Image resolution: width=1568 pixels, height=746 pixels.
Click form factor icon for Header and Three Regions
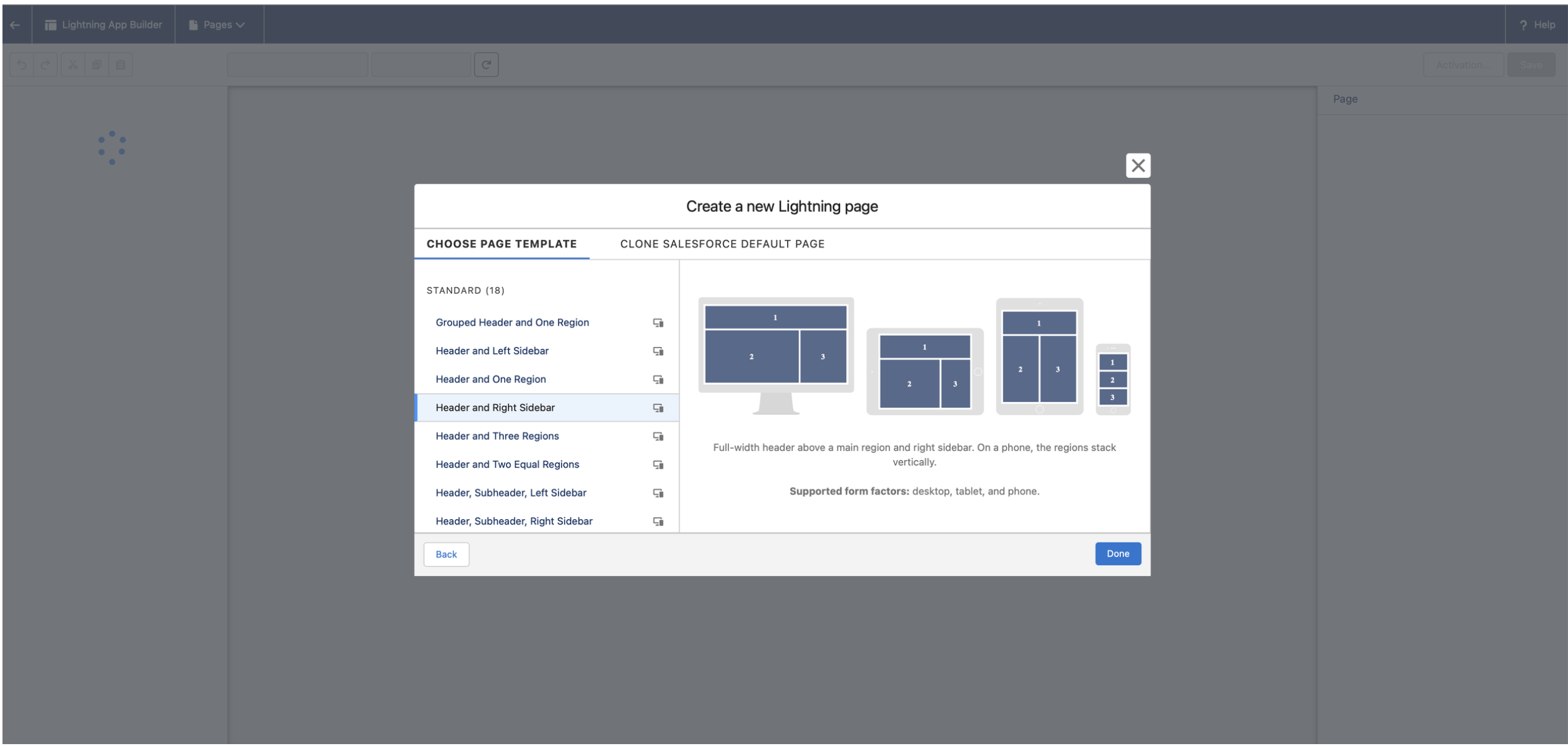(x=658, y=437)
